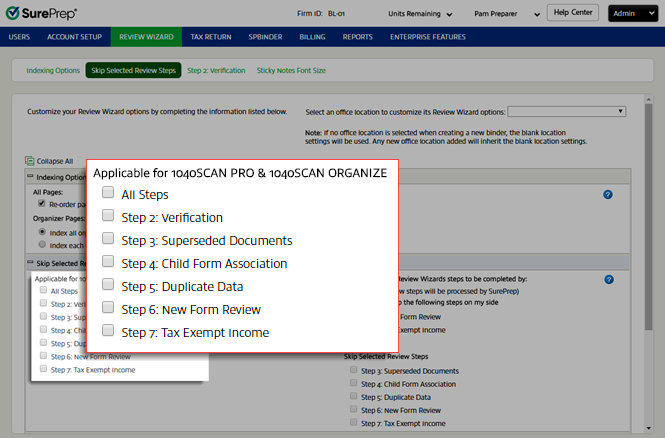Open the Sticky Notes Font Size sub-tab
Screen dimensions: 665x438
[291, 70]
